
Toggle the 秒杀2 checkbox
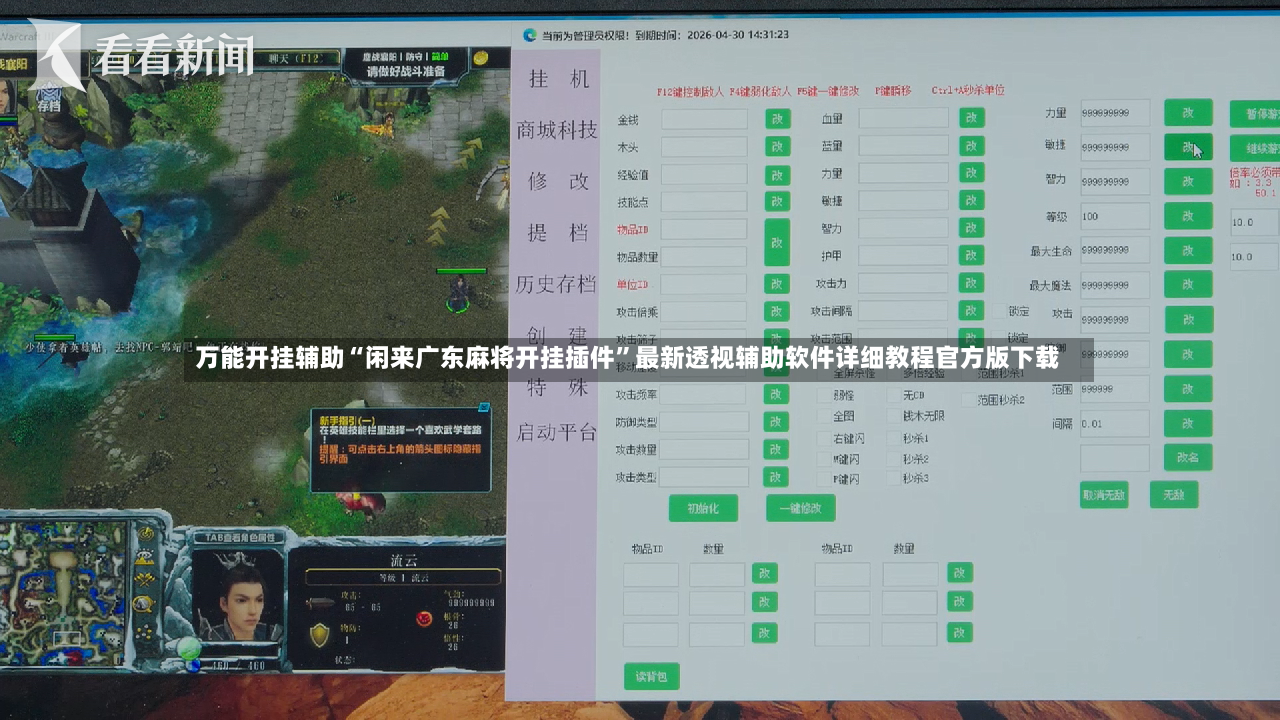(893, 459)
